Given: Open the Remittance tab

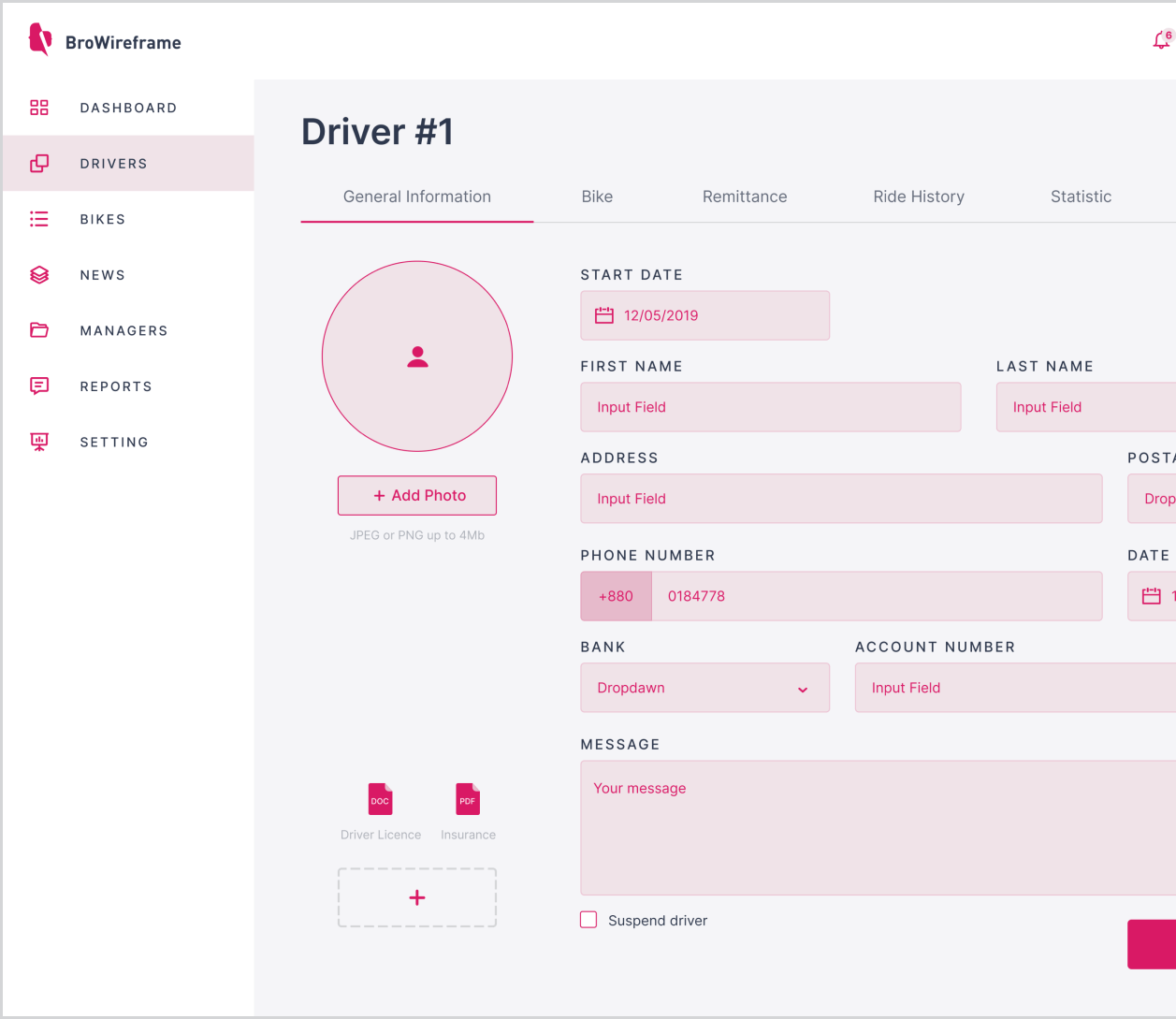Looking at the screenshot, I should coord(745,197).
